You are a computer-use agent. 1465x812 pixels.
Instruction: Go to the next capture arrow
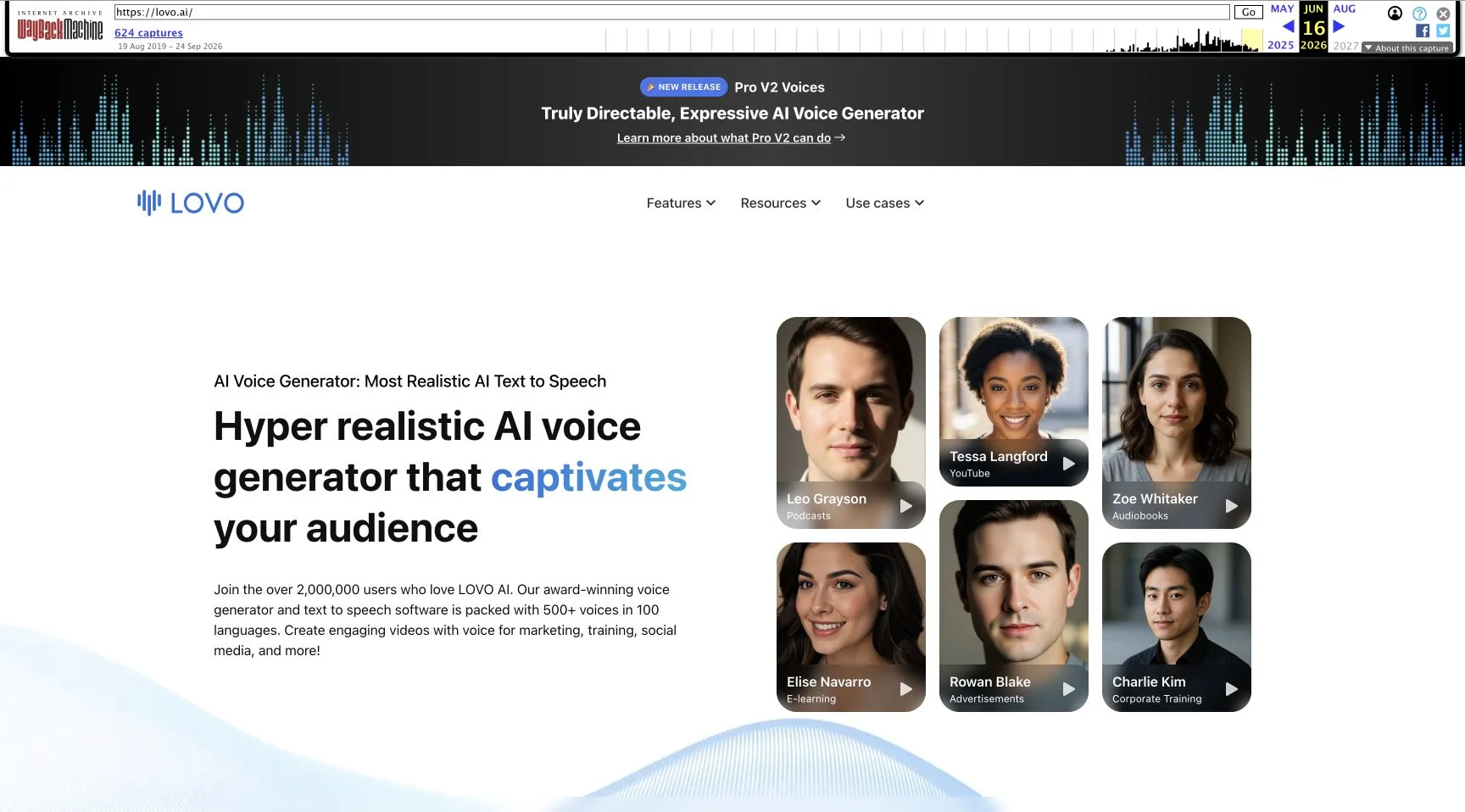click(1339, 27)
